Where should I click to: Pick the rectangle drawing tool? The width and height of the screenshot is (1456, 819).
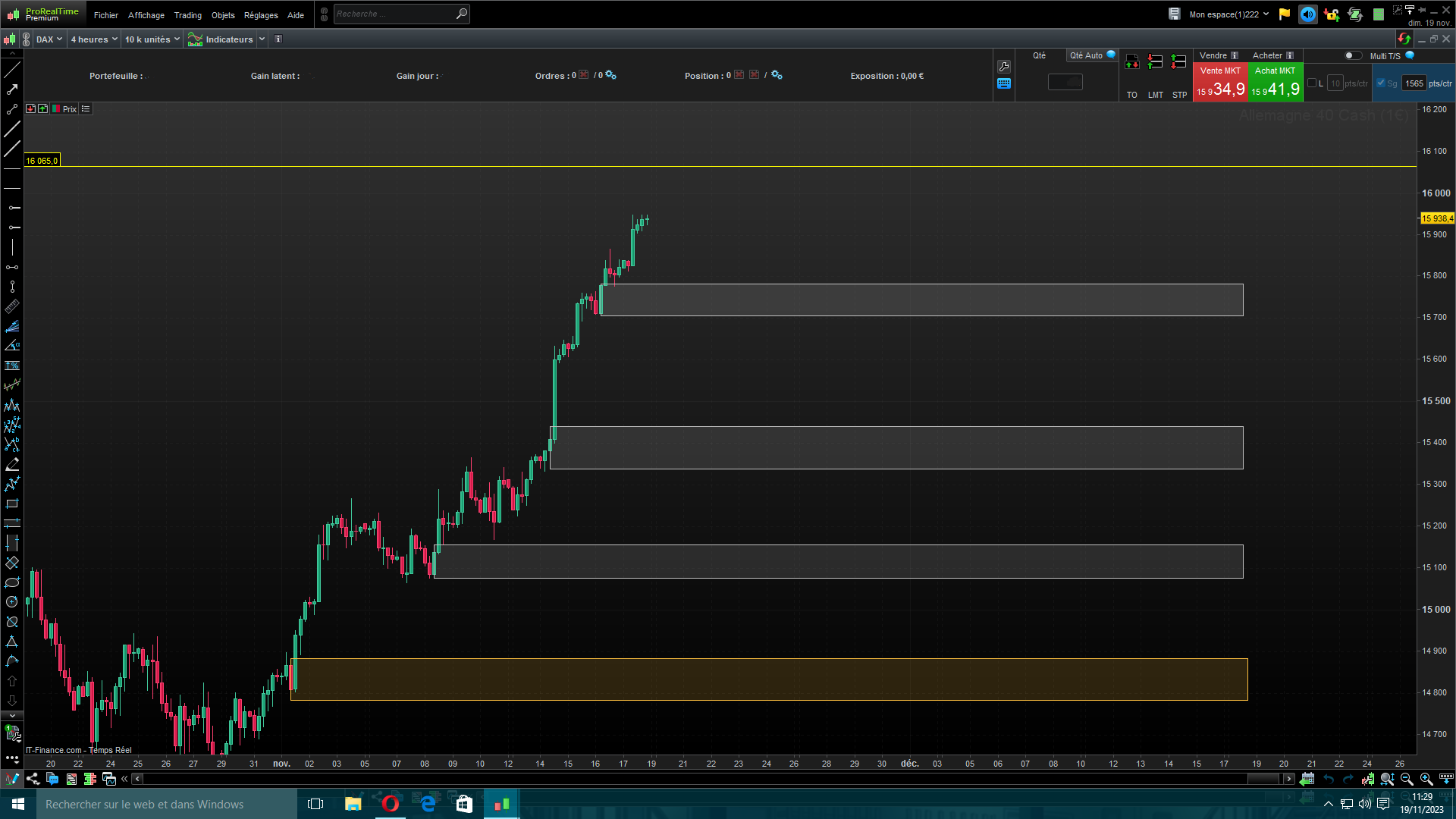click(x=12, y=504)
